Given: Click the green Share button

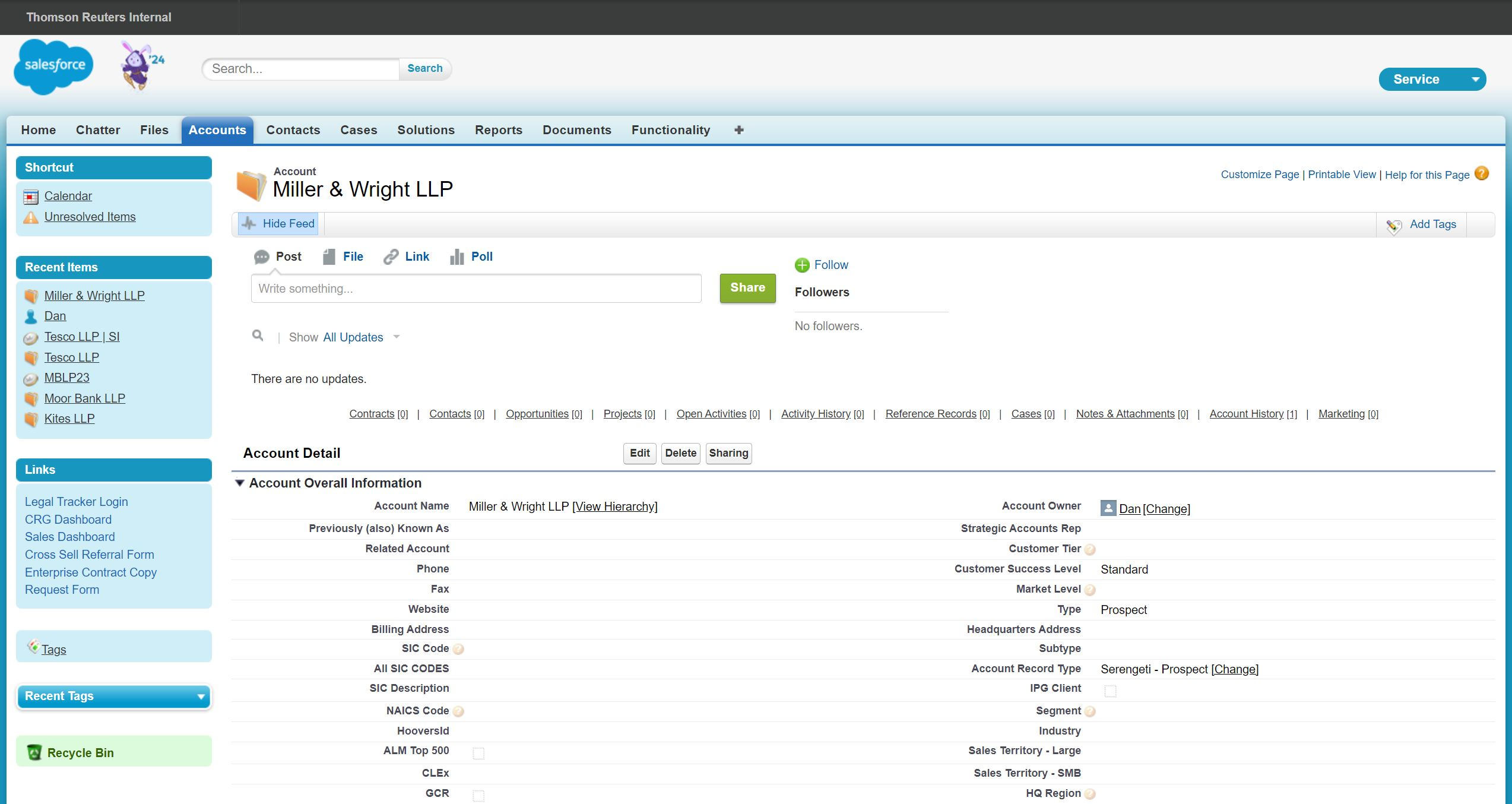Looking at the screenshot, I should [747, 288].
